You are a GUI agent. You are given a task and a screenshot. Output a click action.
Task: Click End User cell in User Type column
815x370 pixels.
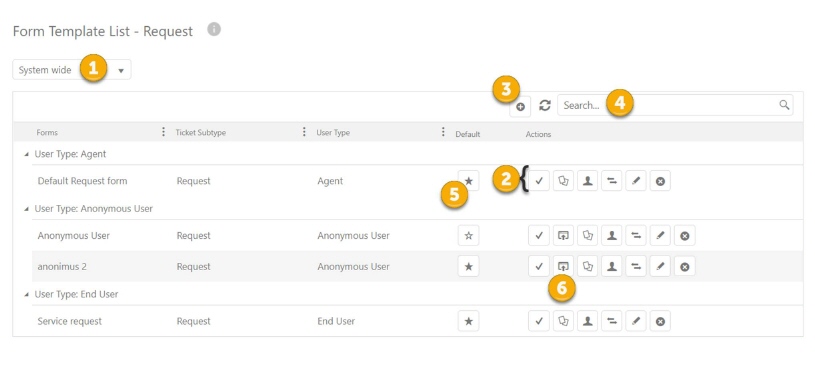pyautogui.click(x=336, y=321)
